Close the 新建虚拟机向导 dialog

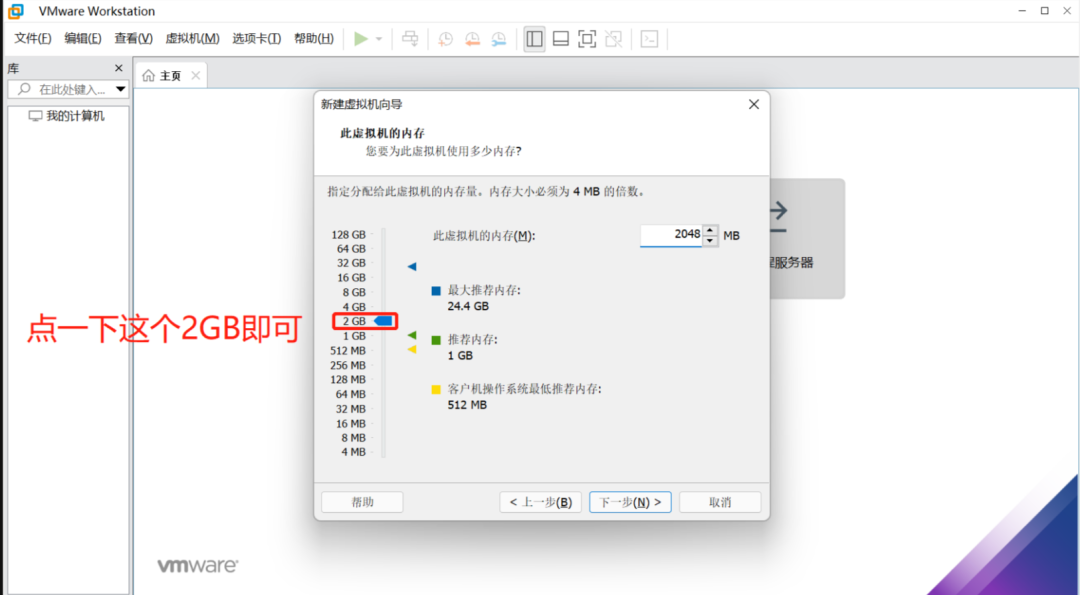pos(754,104)
